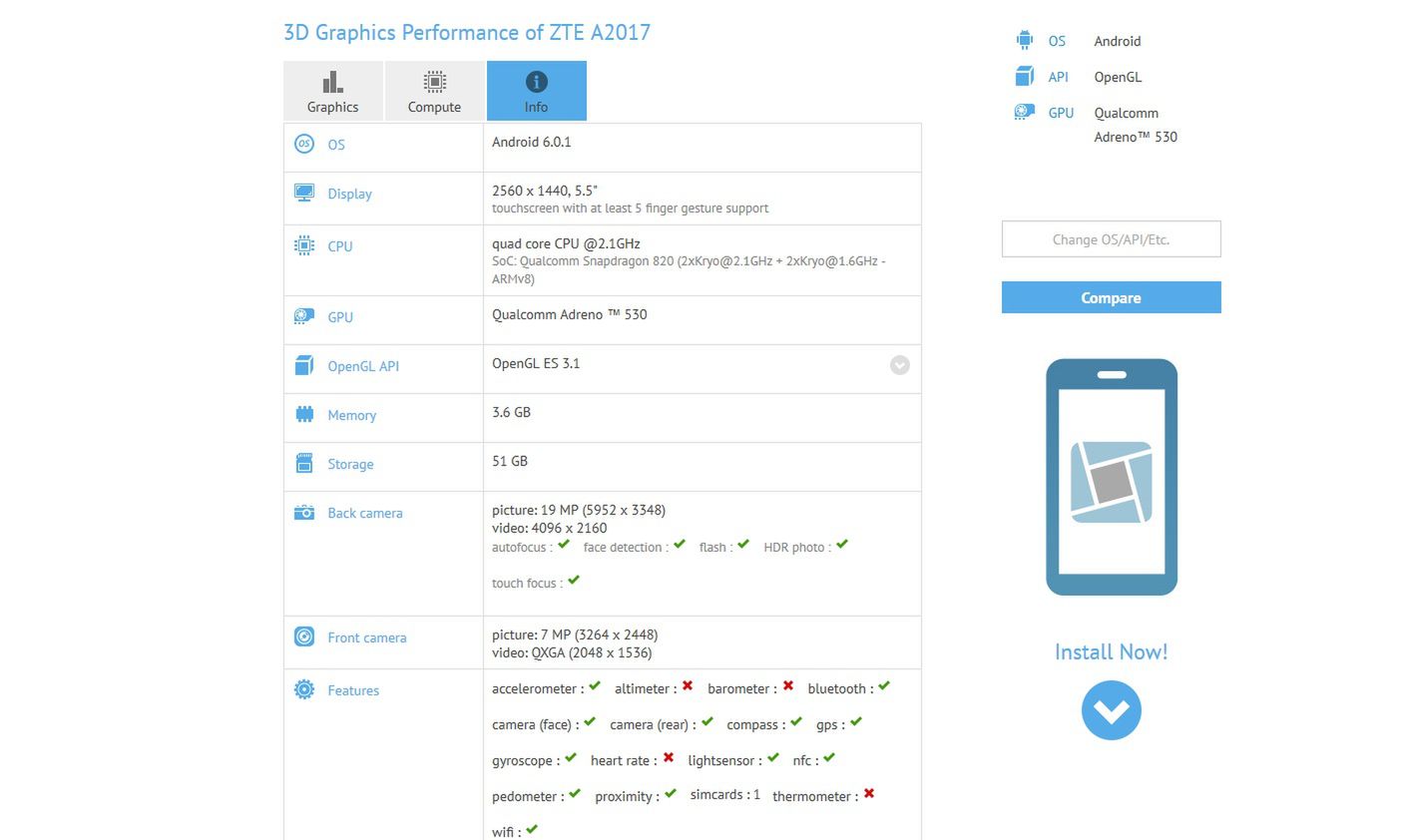Open the Change OS/API/Etc. selector

[1111, 238]
